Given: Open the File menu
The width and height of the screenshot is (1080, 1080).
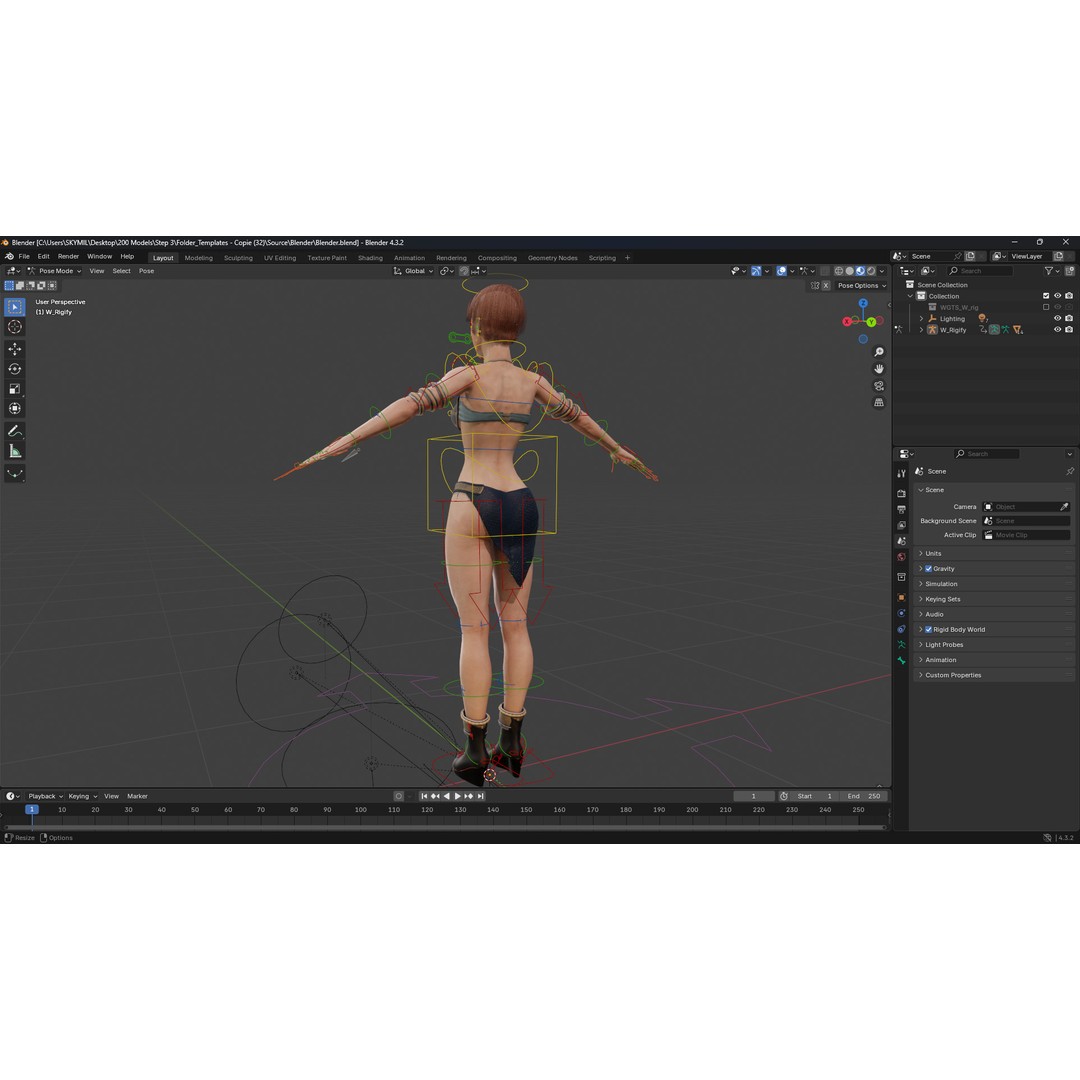Looking at the screenshot, I should 24,256.
